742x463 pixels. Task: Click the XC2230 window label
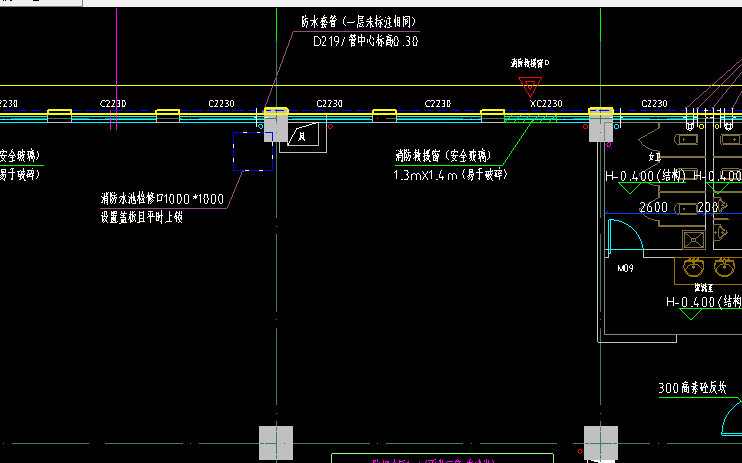click(x=546, y=103)
